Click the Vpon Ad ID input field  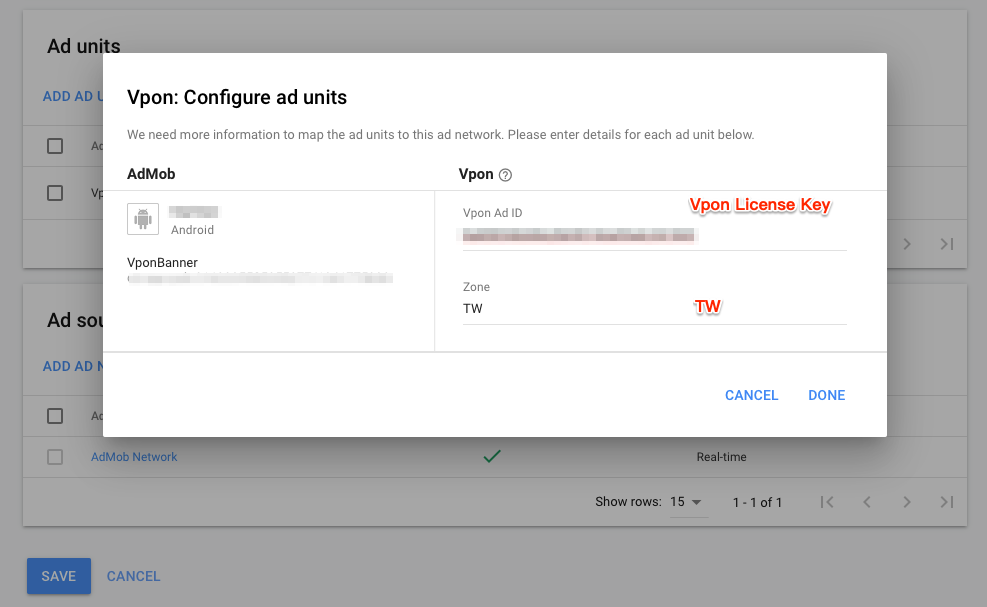coord(655,236)
